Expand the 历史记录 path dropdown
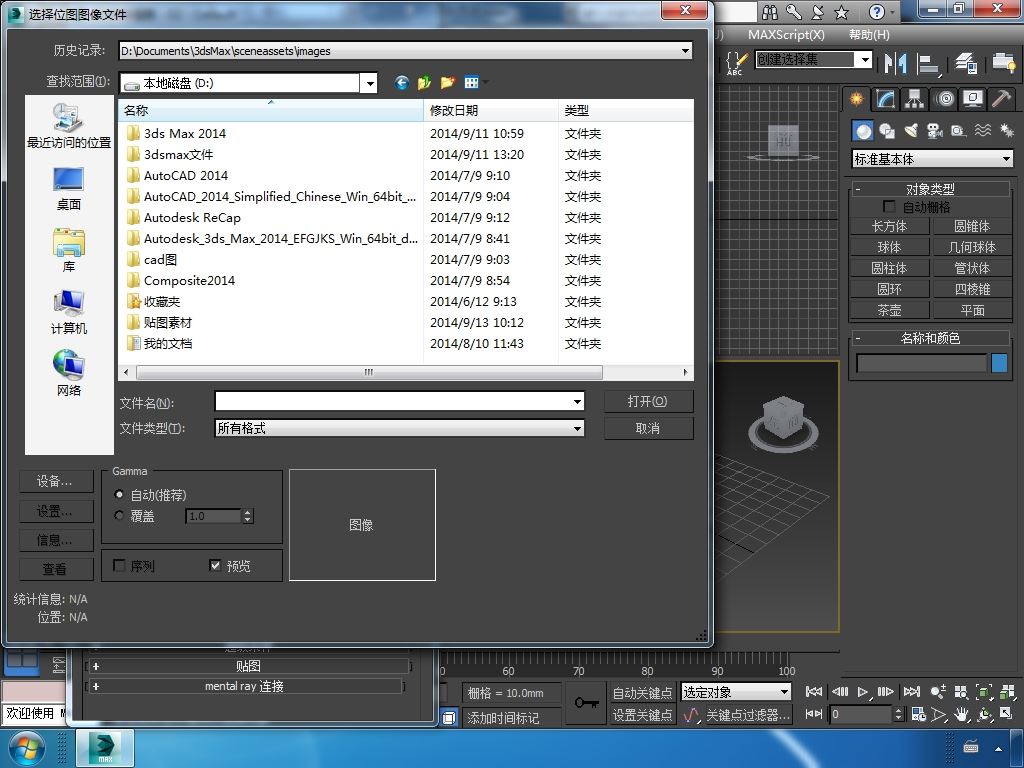The image size is (1024, 768). [685, 50]
